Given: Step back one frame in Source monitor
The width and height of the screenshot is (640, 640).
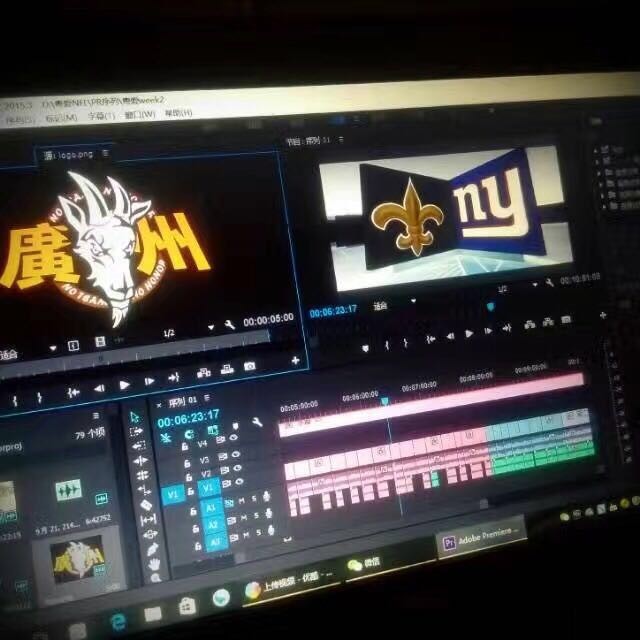Looking at the screenshot, I should (99, 389).
